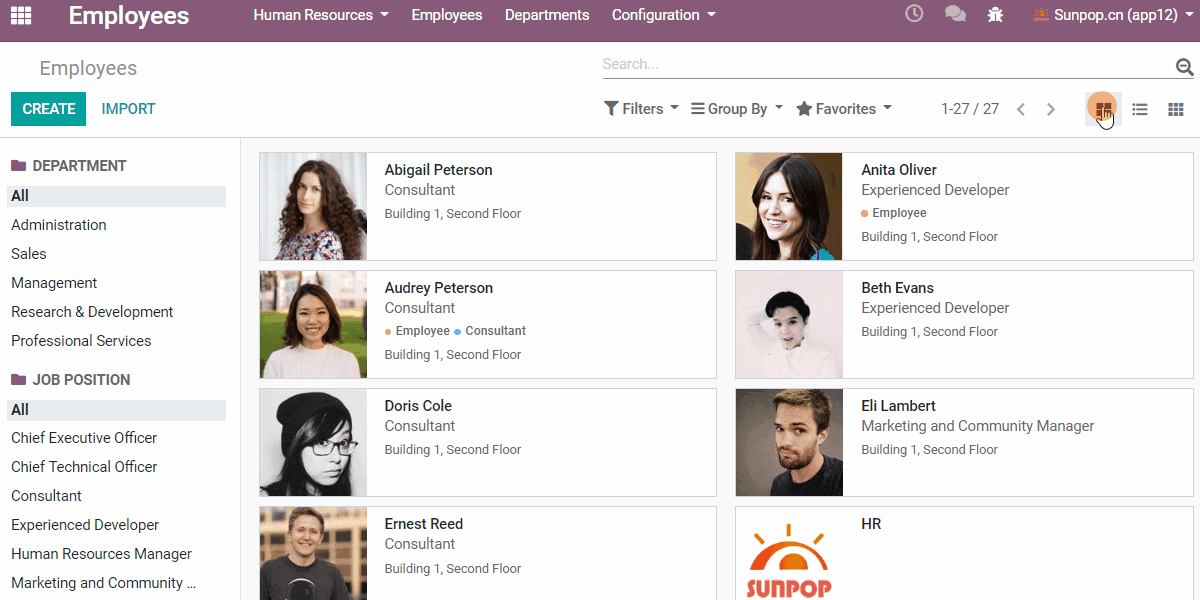
Task: Open Abigail Peterson's employee photo card
Action: (313, 206)
